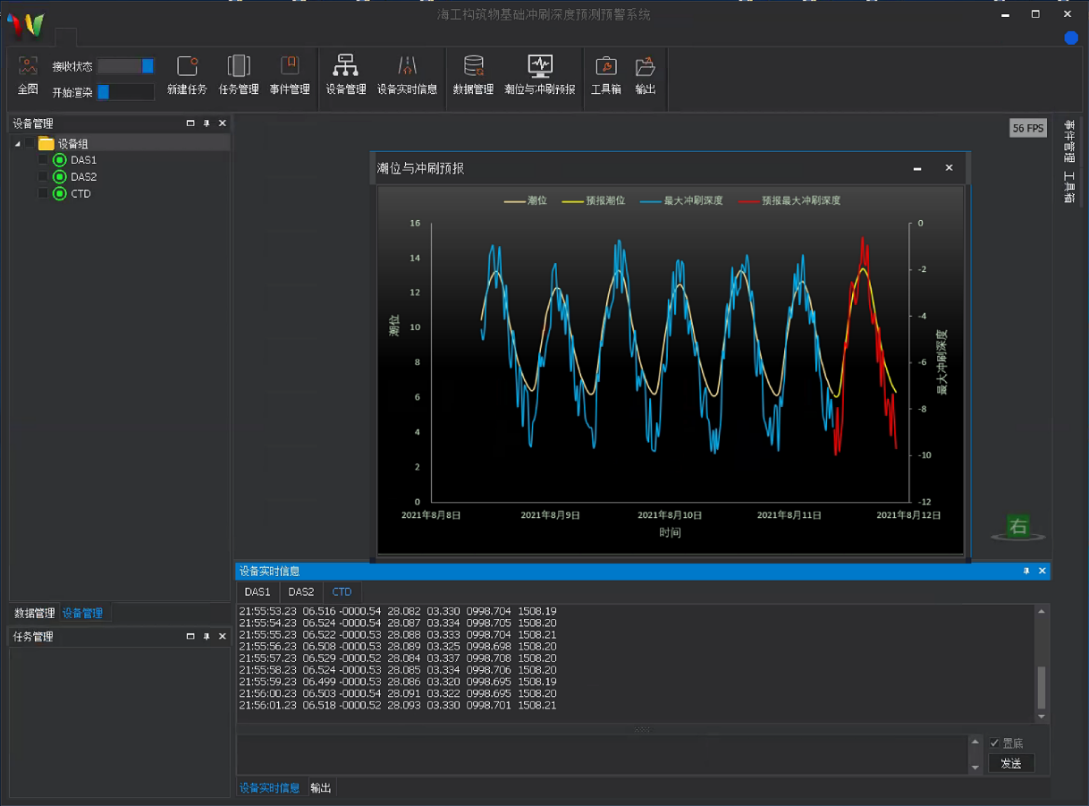Viewport: 1089px width, 806px height.
Task: Click the 预报潮位 legend color line
Action: coord(573,201)
